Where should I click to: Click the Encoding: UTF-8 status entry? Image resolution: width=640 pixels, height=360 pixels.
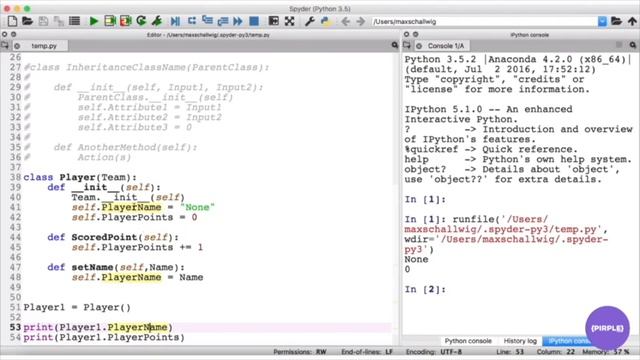[x=434, y=352]
